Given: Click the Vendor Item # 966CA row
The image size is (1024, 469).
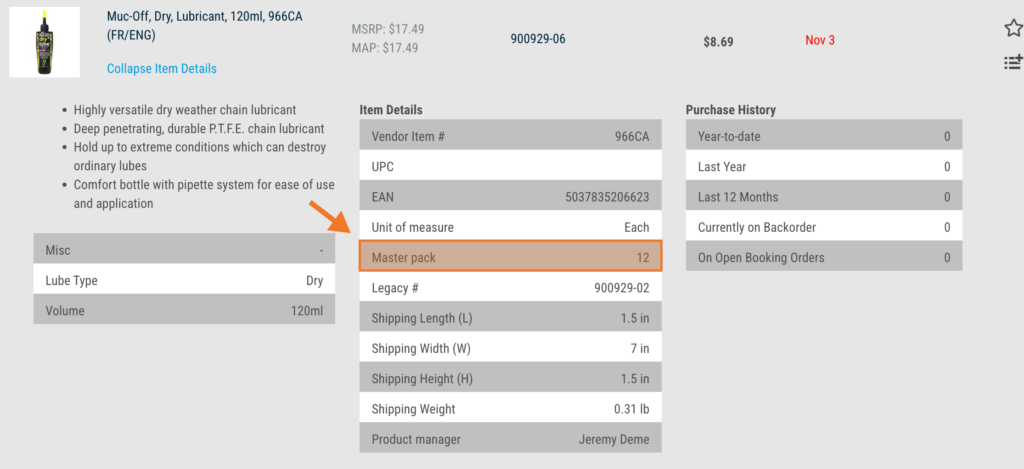Looking at the screenshot, I should (x=510, y=136).
